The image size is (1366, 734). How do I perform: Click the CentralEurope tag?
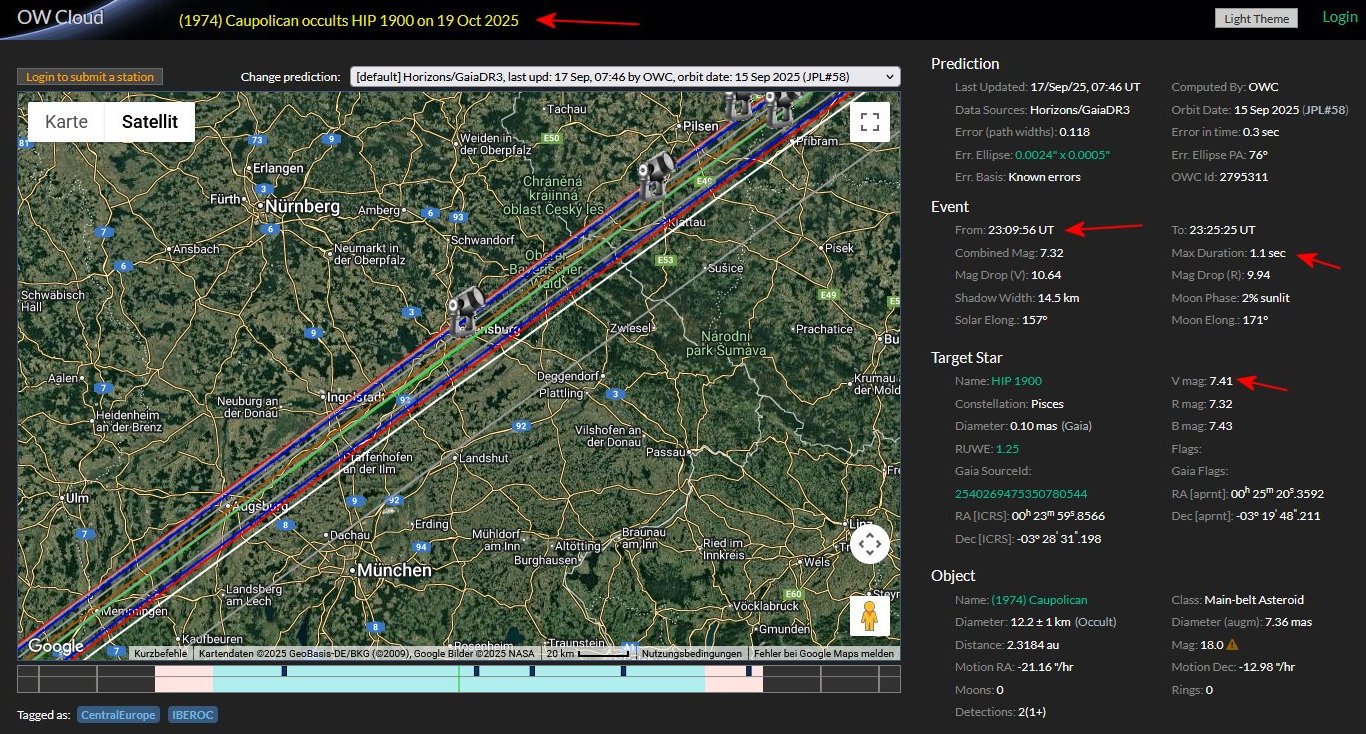point(118,715)
